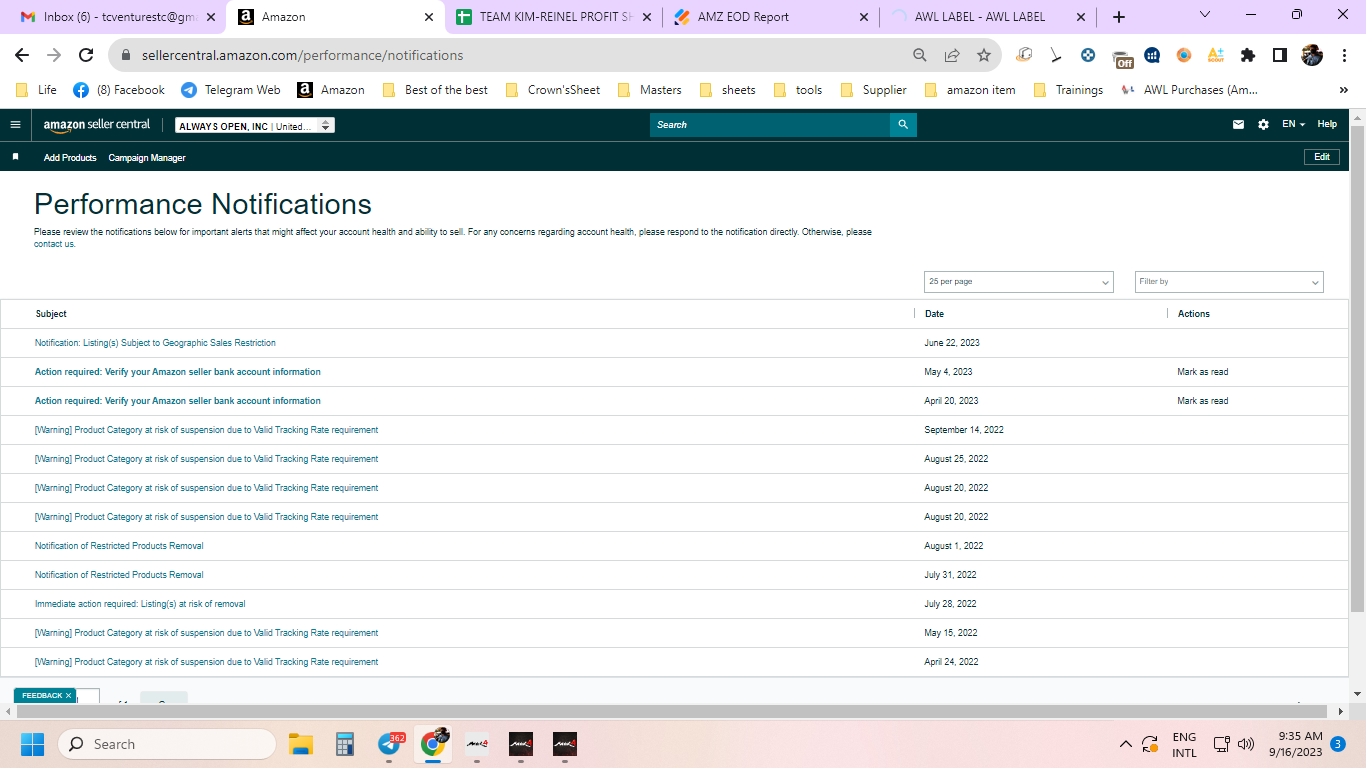This screenshot has height=768, width=1366.
Task: Open the 25 per page dropdown
Action: [x=1018, y=282]
